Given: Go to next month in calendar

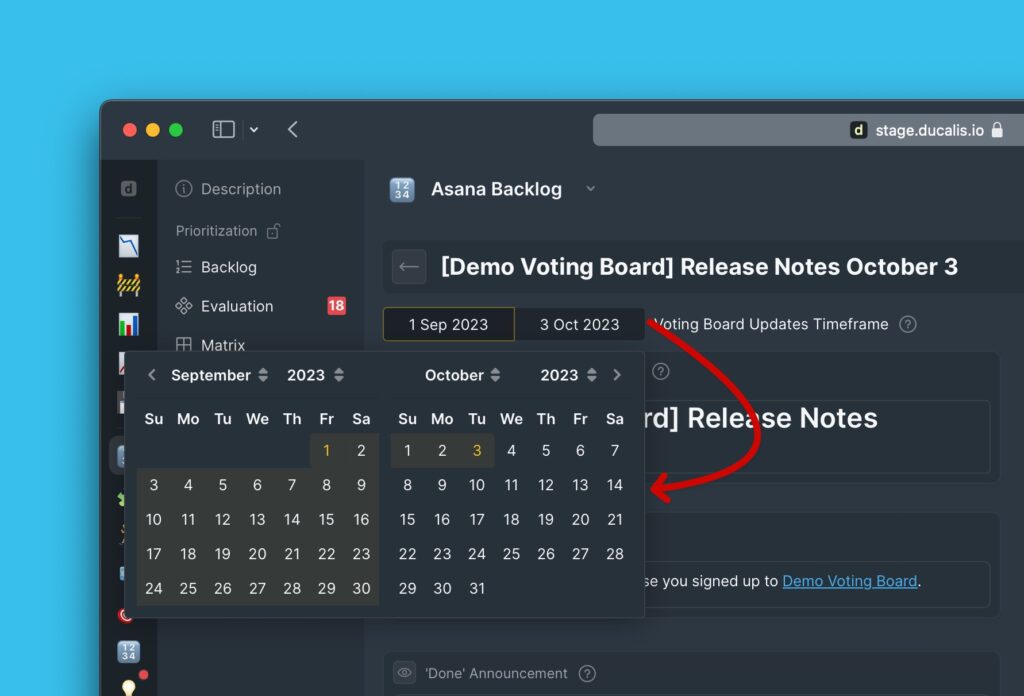Looking at the screenshot, I should [617, 375].
